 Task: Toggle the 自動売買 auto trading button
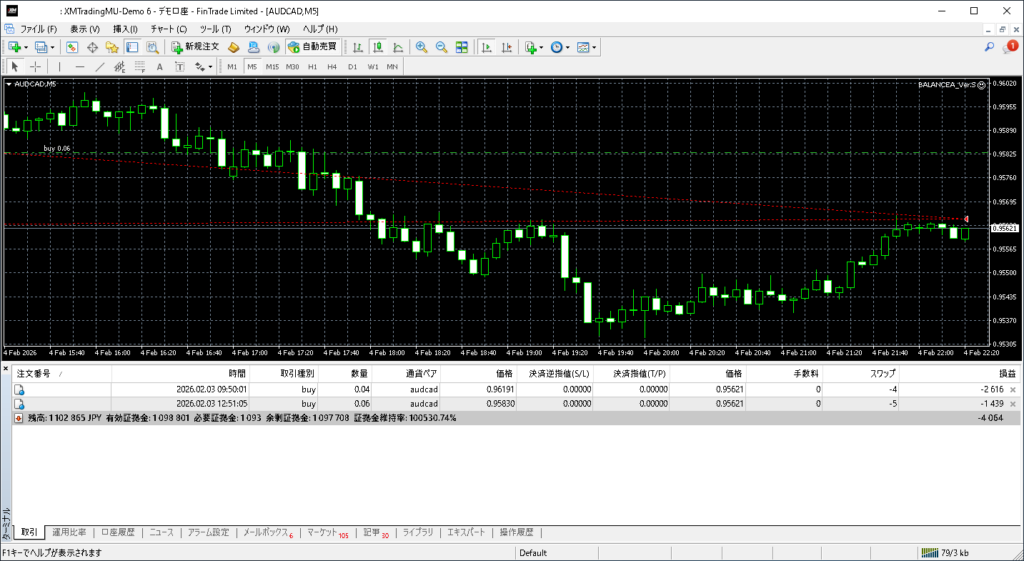click(312, 47)
